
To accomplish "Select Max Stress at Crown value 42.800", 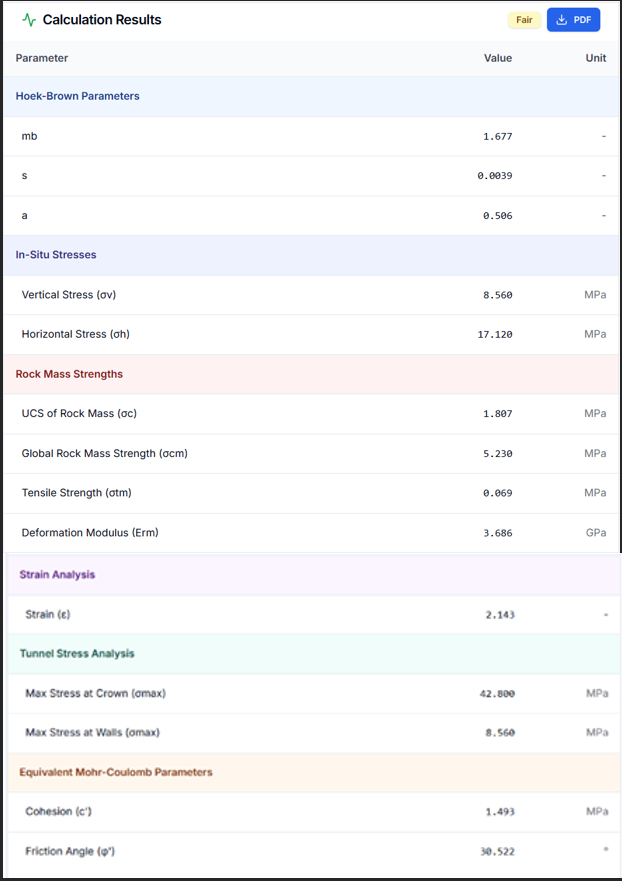I will coord(497,693).
